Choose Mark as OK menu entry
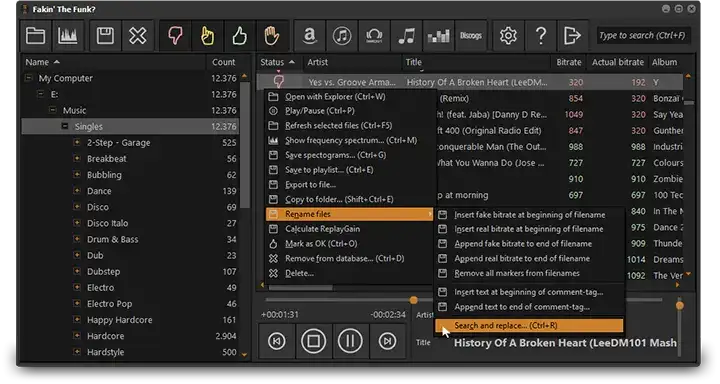 350,243
